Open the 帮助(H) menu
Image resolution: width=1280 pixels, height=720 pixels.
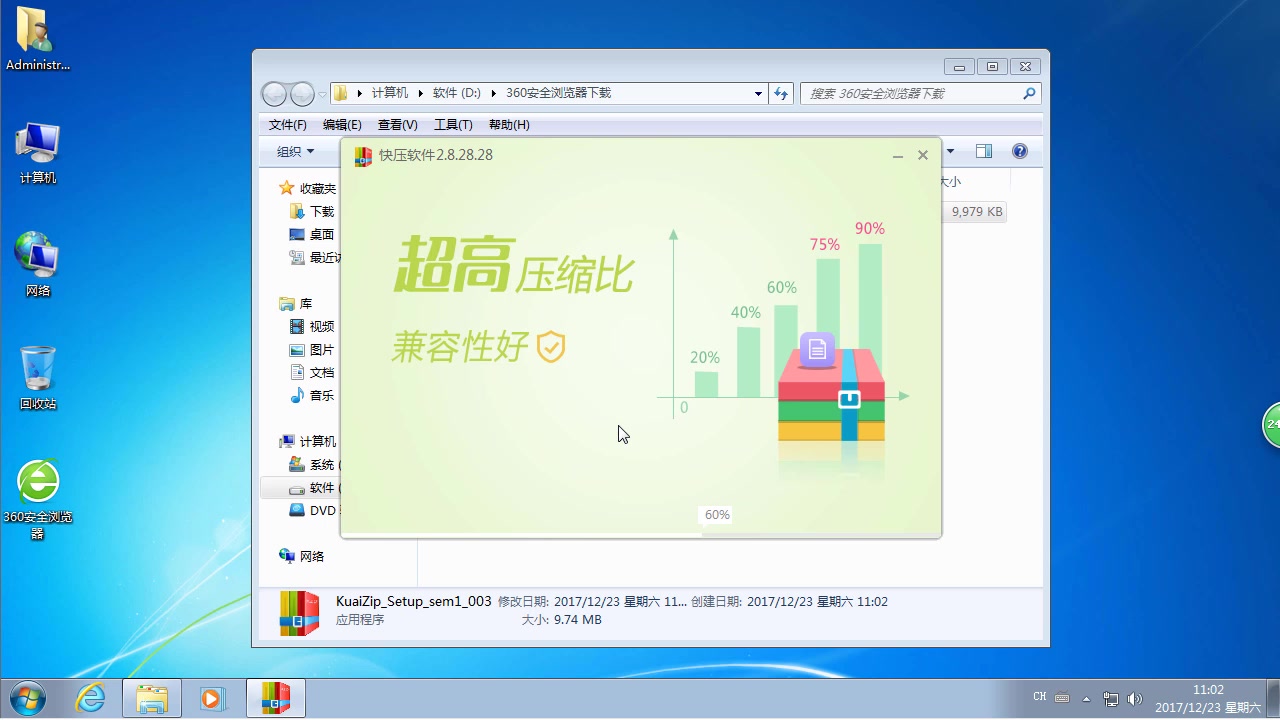[509, 125]
